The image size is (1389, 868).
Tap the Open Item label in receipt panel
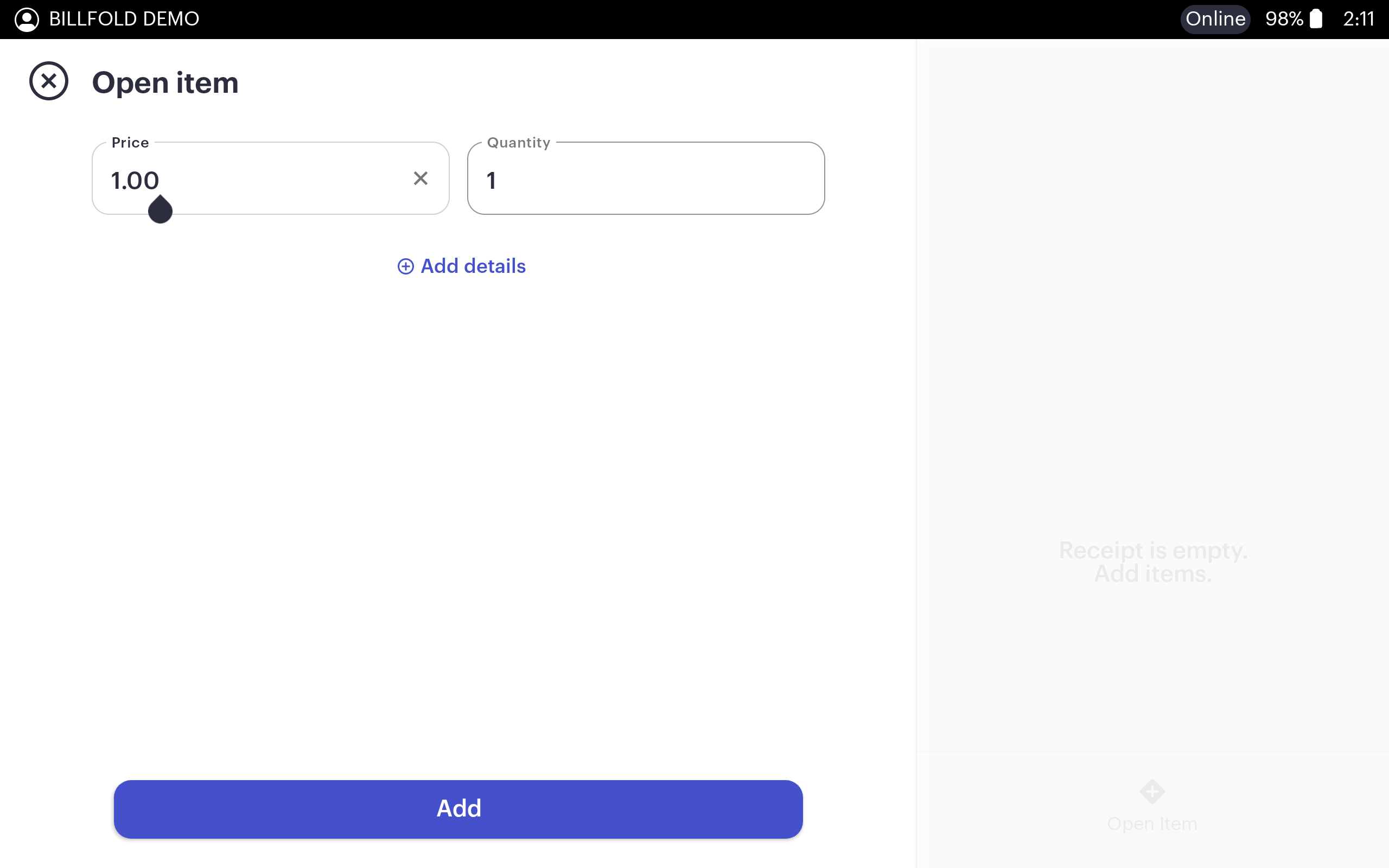coord(1152,824)
